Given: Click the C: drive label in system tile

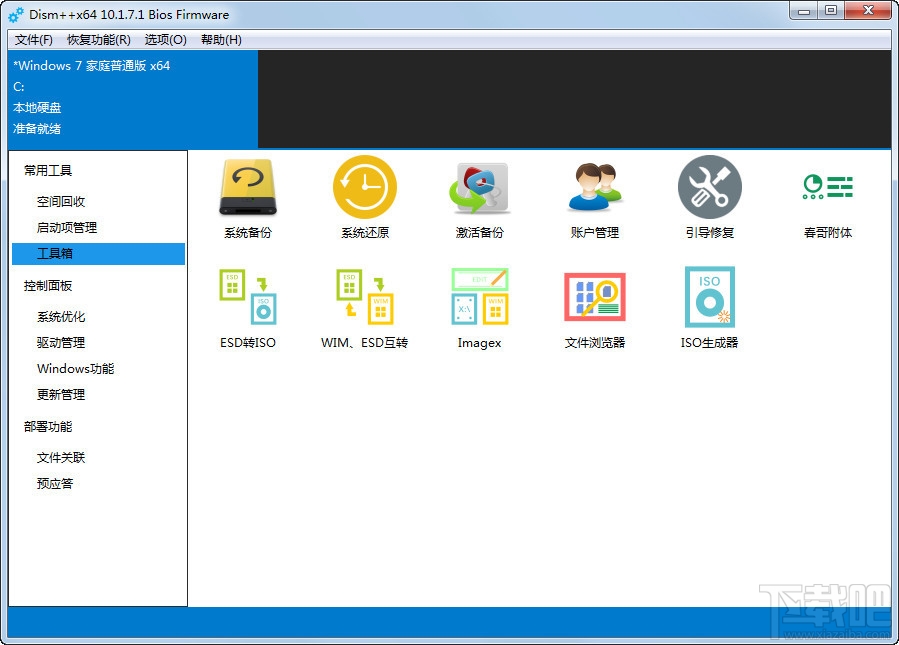Looking at the screenshot, I should 19,87.
